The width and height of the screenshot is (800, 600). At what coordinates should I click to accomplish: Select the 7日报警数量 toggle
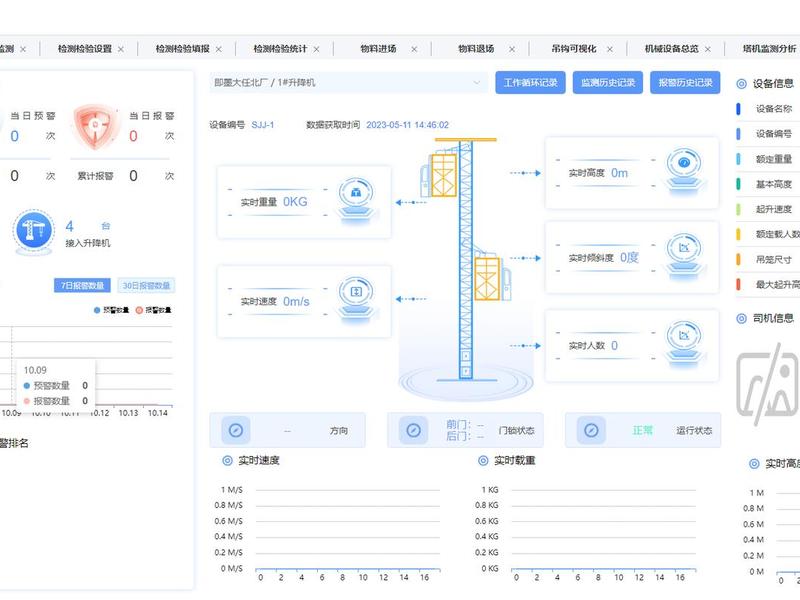coord(82,286)
